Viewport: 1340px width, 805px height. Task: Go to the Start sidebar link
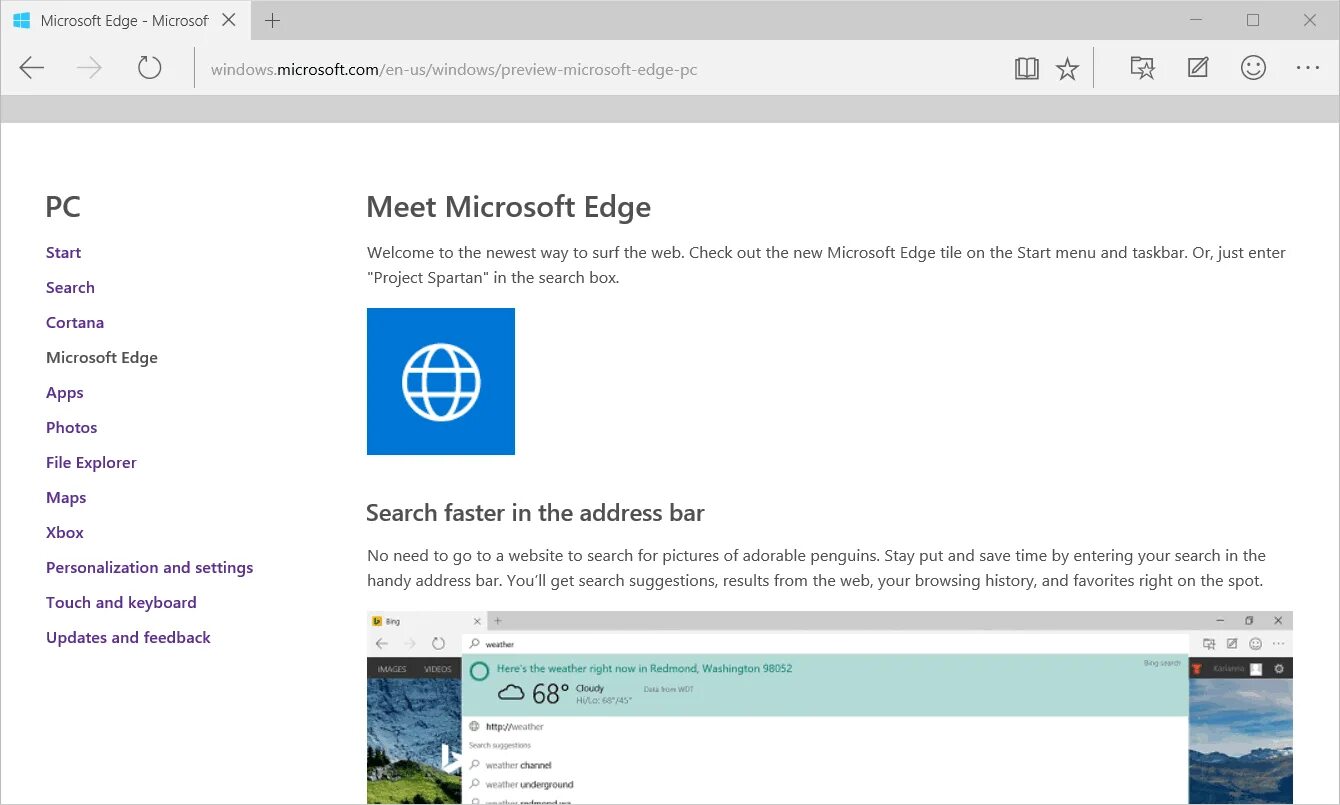point(63,252)
